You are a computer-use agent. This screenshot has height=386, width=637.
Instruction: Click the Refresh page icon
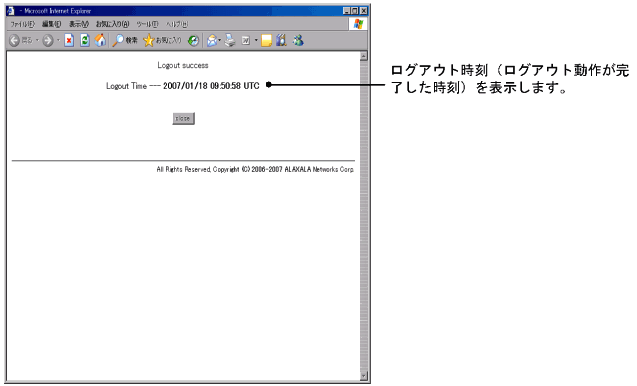[x=84, y=40]
